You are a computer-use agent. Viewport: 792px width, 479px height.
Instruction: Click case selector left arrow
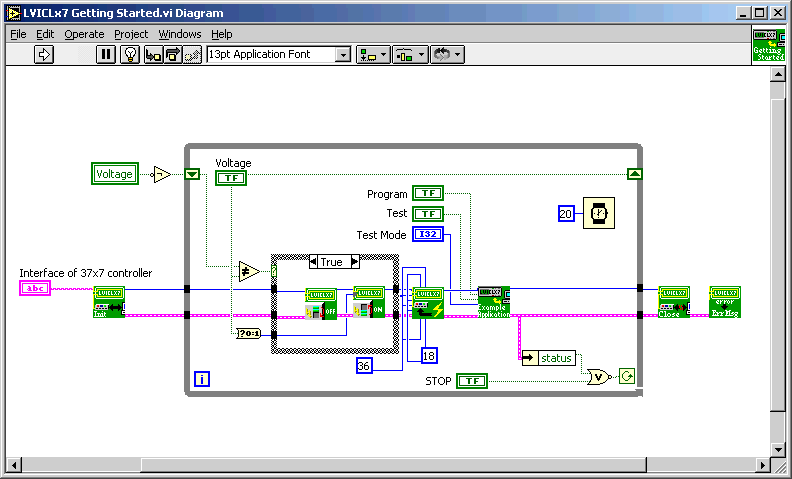314,262
